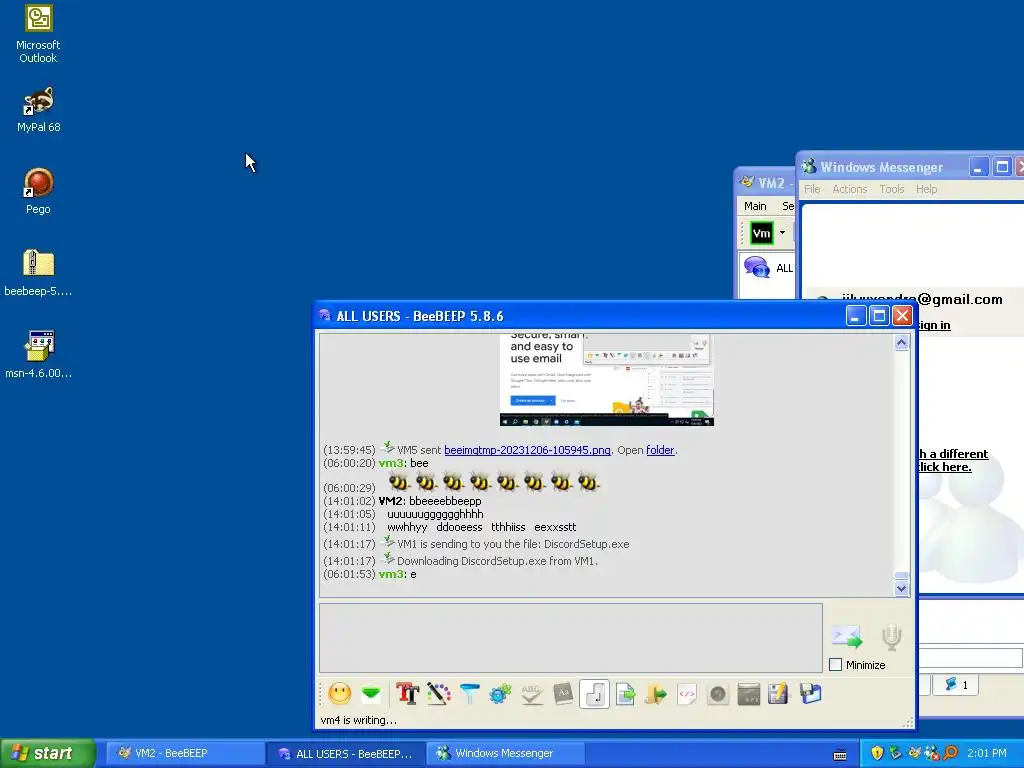The width and height of the screenshot is (1024, 768).
Task: Open the emoticon smiley picker
Action: coord(340,694)
